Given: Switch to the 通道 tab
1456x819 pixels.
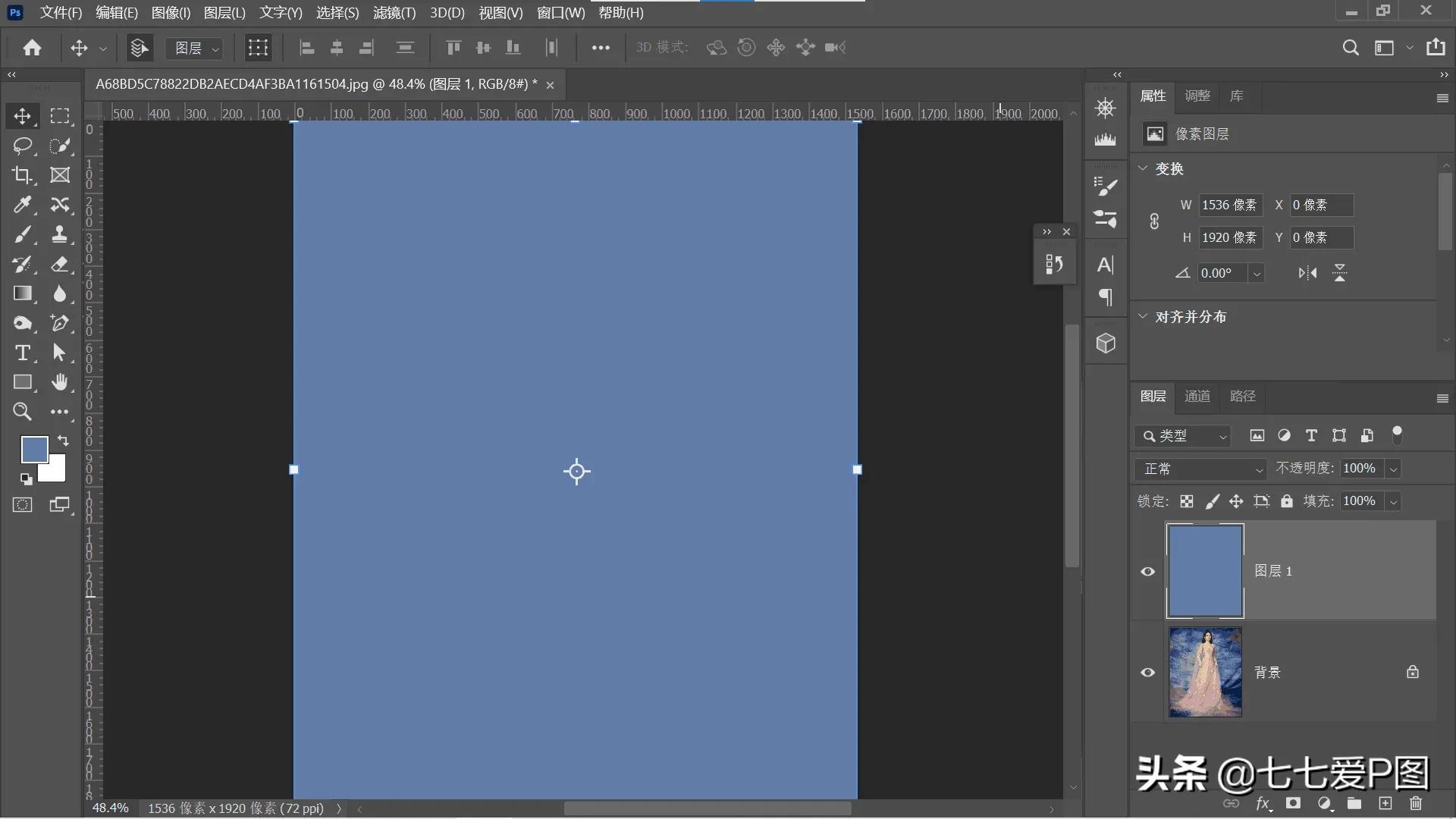Looking at the screenshot, I should click(x=1197, y=396).
